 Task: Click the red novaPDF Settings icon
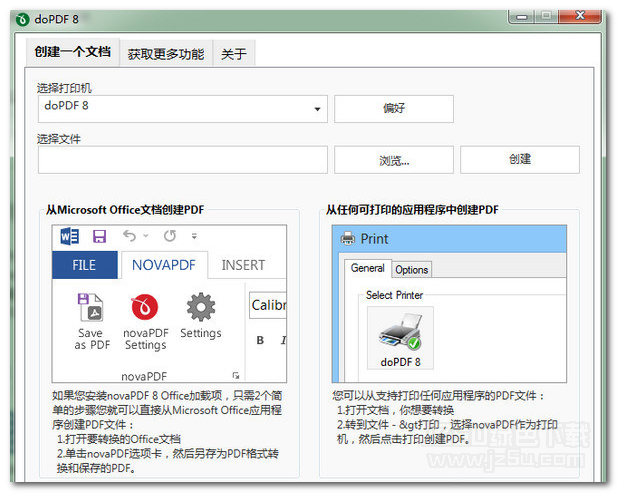pos(145,307)
